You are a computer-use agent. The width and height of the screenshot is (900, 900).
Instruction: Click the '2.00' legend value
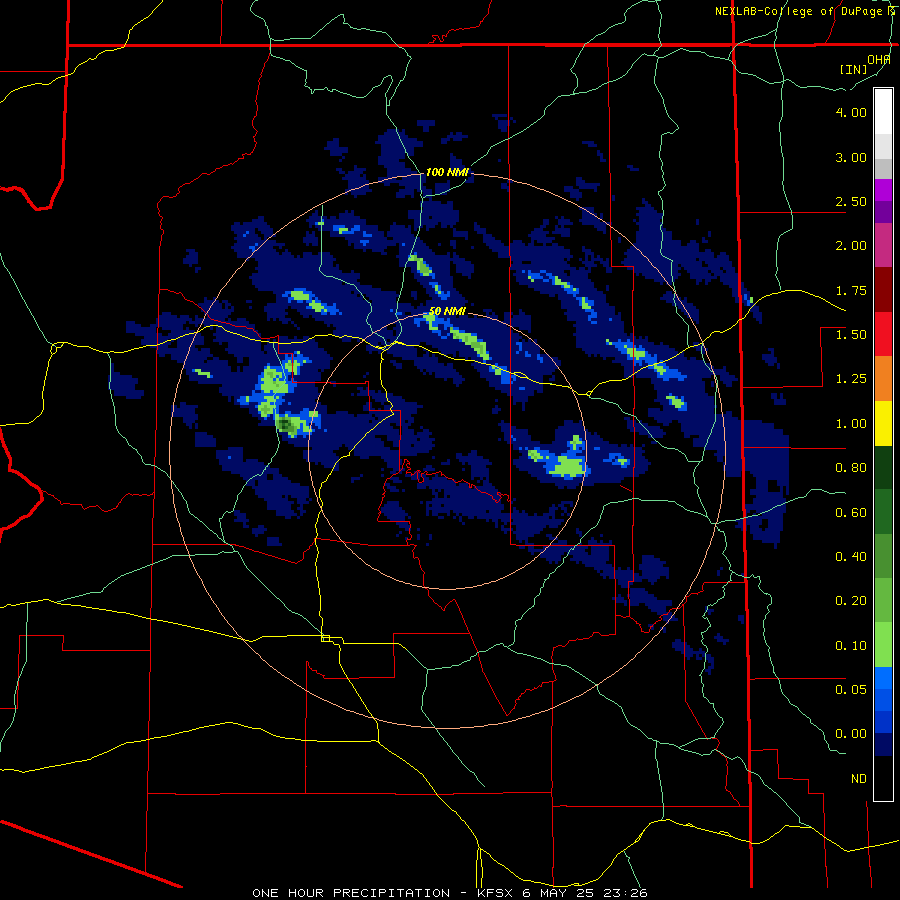(x=851, y=246)
